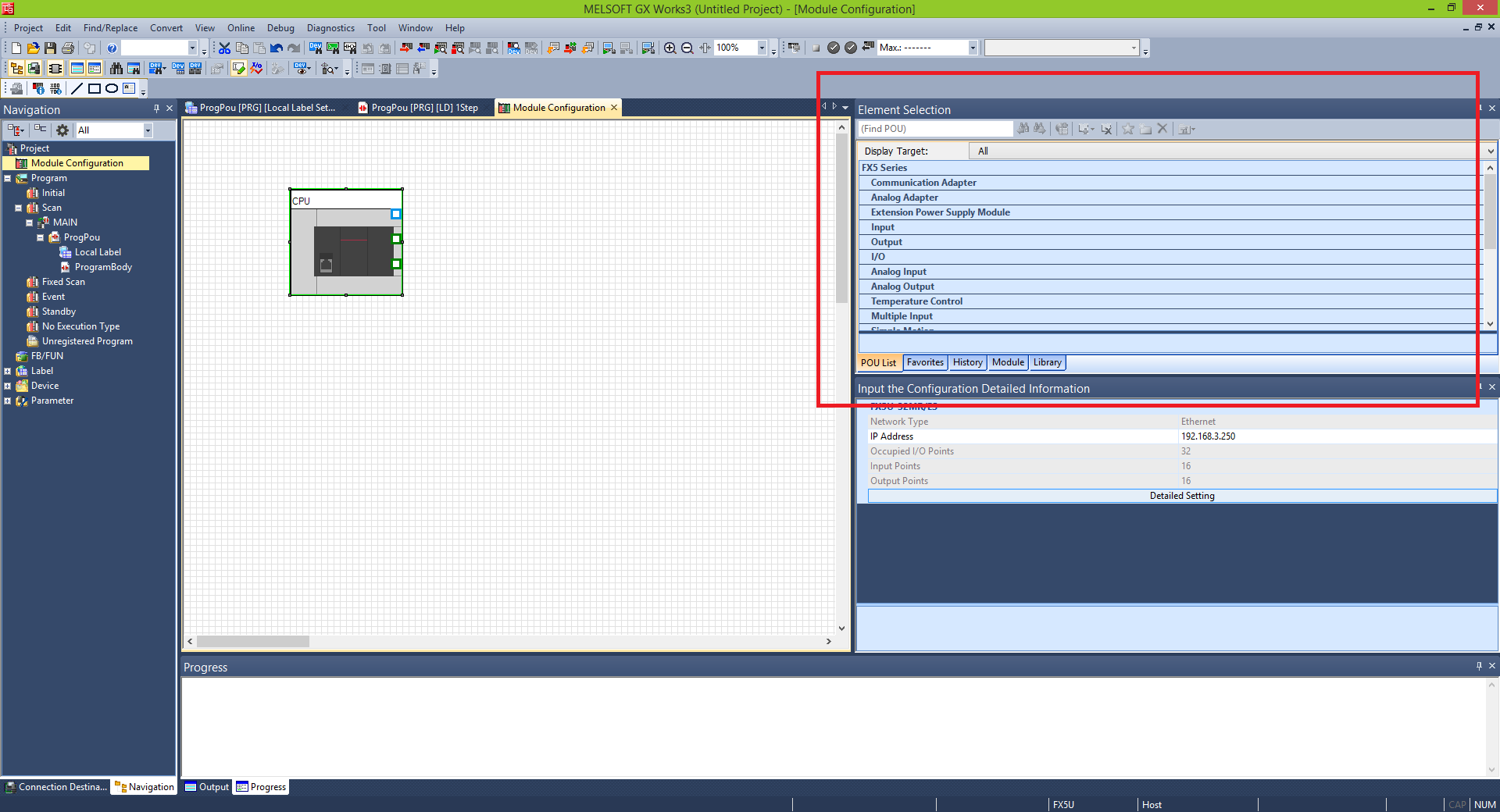Viewport: 1500px width, 812px height.
Task: Open GX Works3 help with the question mark icon
Action: pyautogui.click(x=112, y=48)
